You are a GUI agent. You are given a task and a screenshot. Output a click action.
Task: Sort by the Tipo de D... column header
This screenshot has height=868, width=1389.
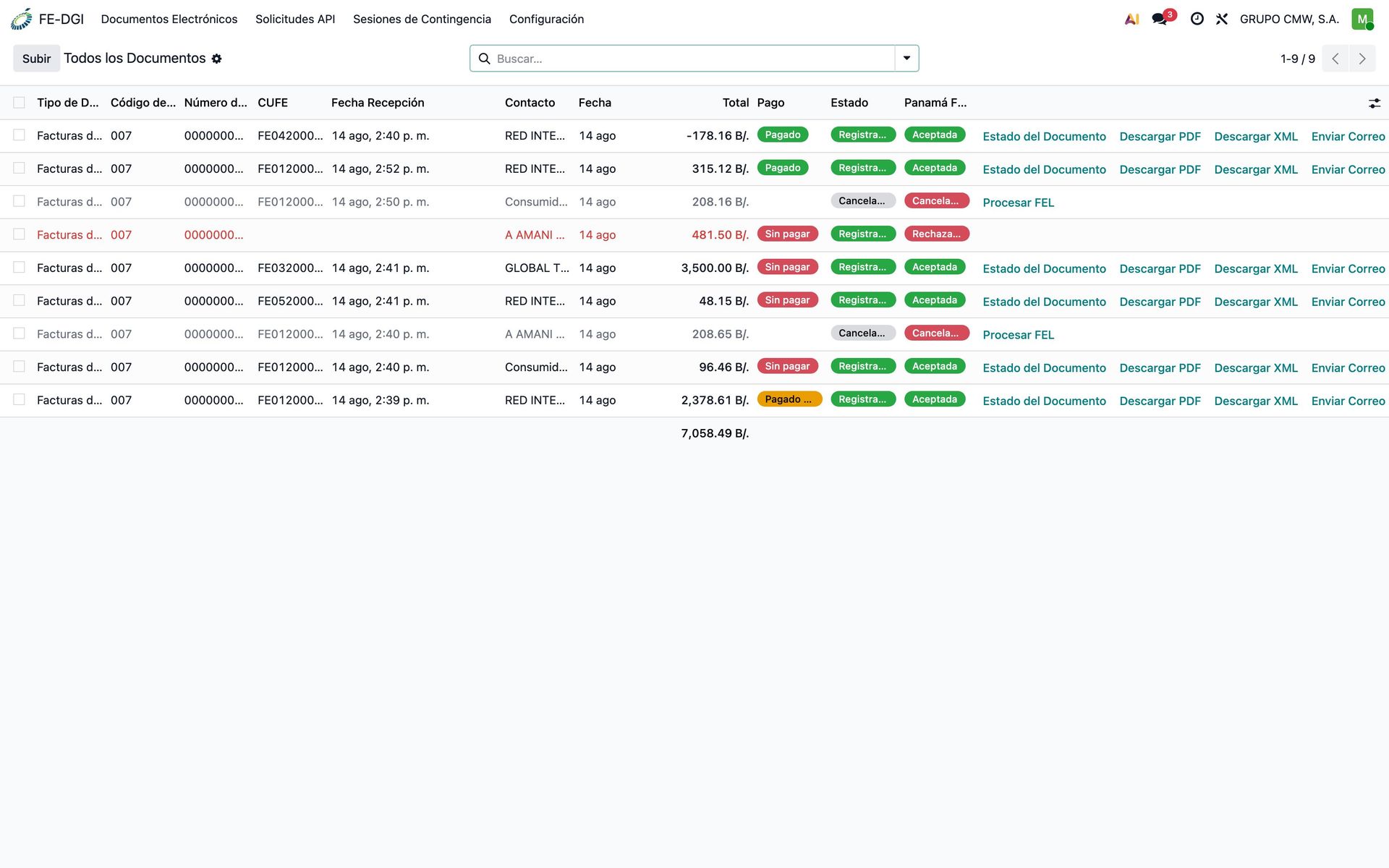click(x=68, y=103)
